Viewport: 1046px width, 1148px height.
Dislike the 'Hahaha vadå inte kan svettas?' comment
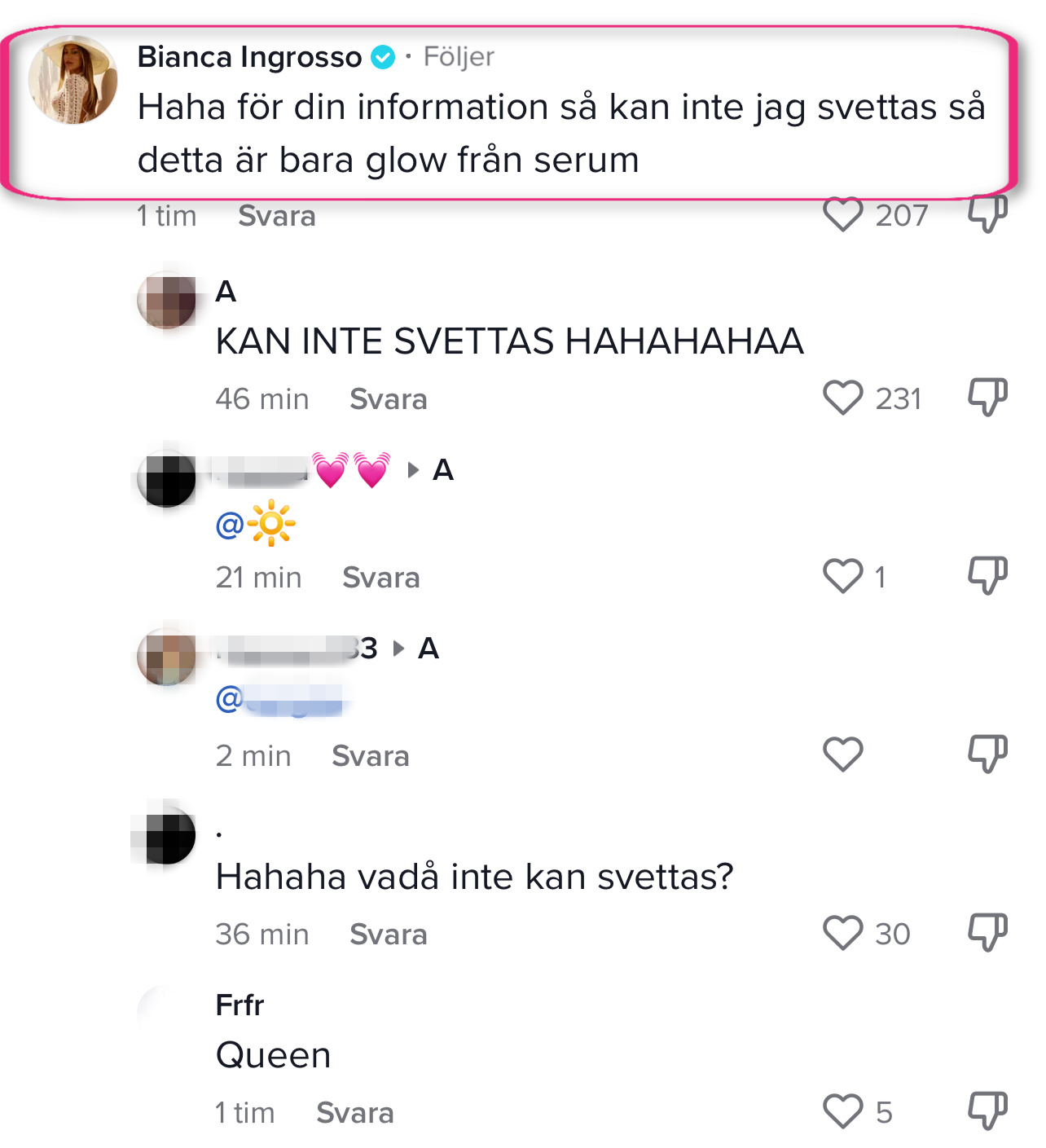987,933
